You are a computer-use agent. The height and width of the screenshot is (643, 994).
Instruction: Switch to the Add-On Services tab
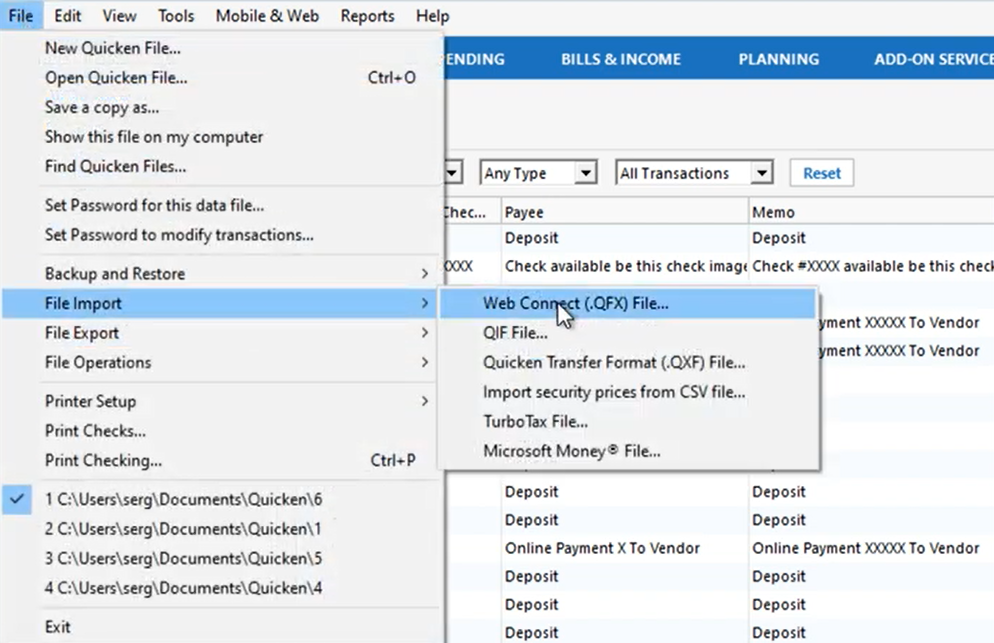[933, 59]
